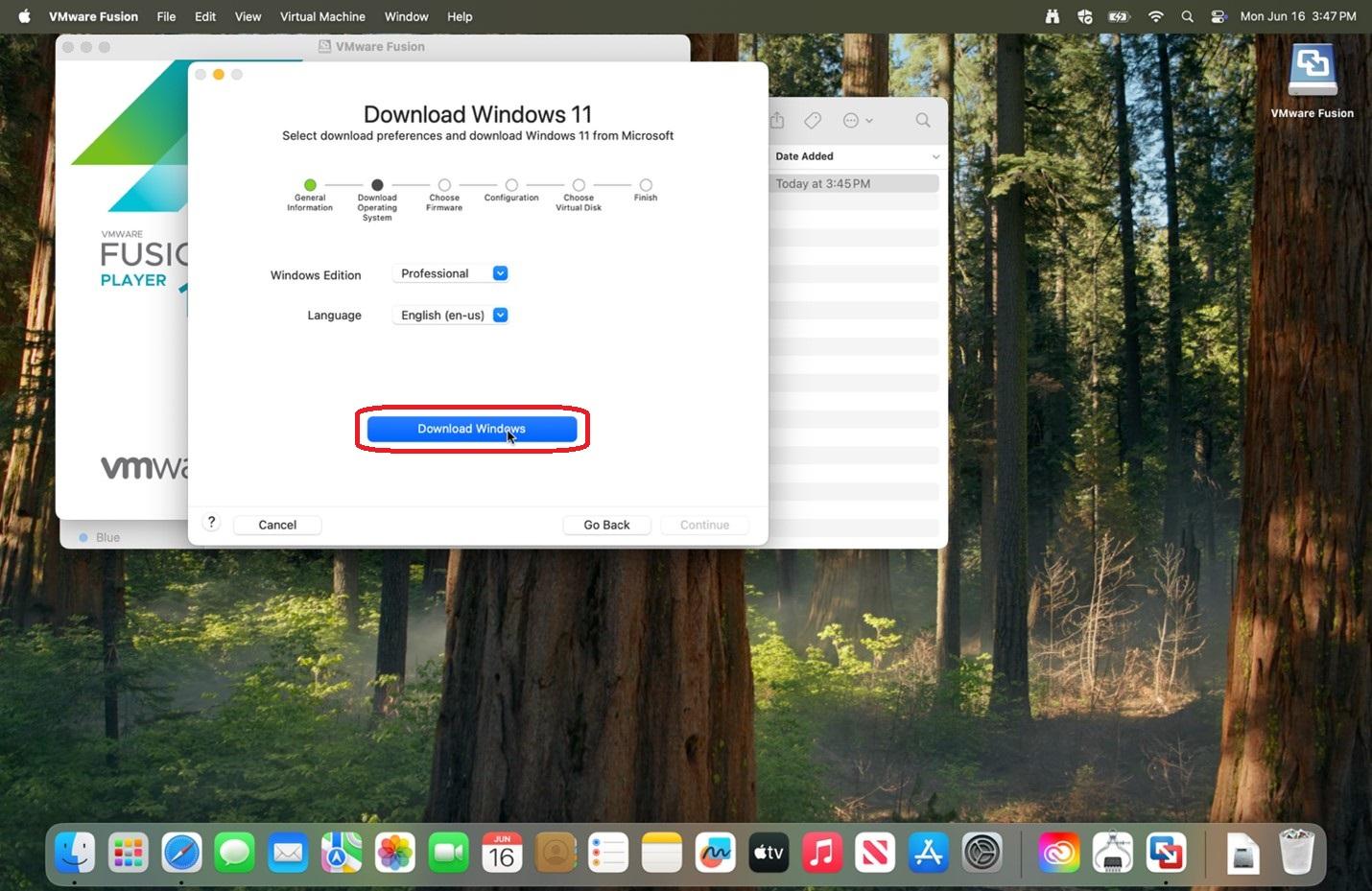Select the Choose Firmware step indicator
Viewport: 1372px width, 891px height.
444,184
